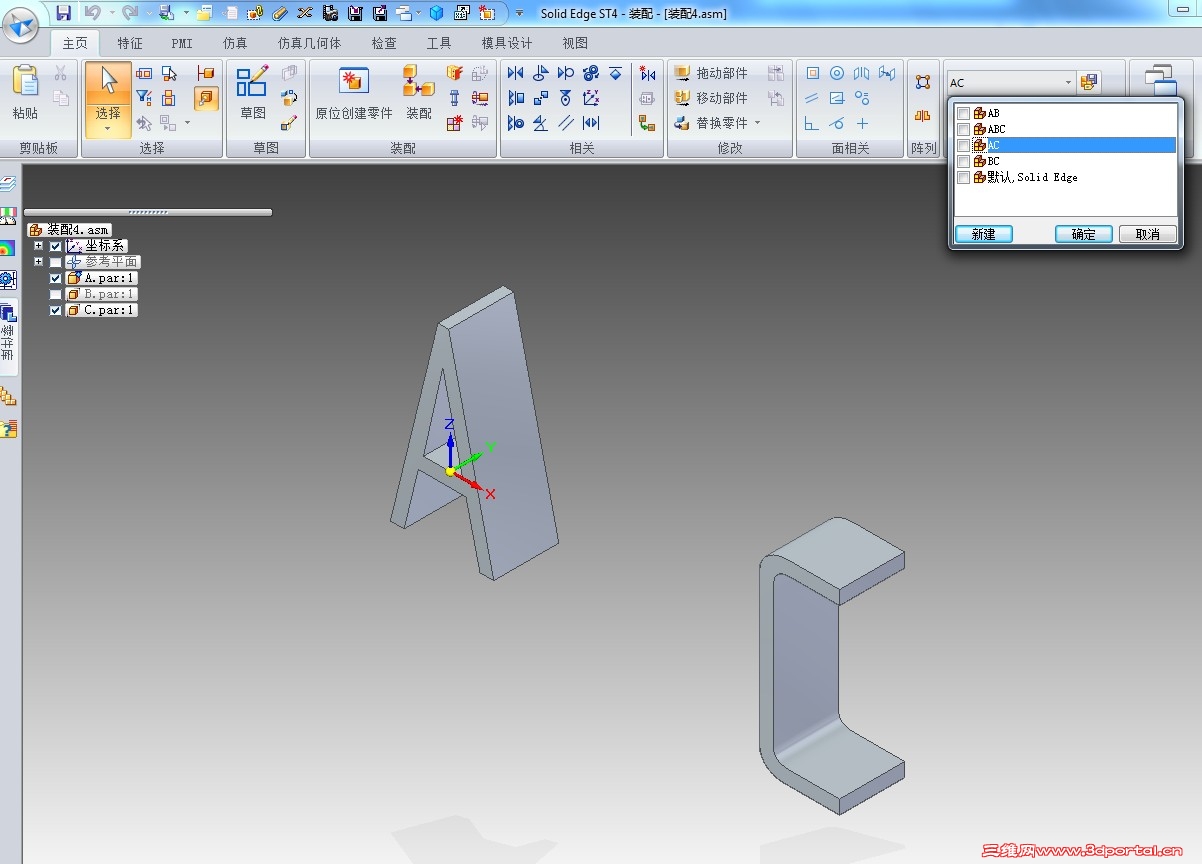The width and height of the screenshot is (1202, 864).
Task: Check the AB configuration checkbox
Action: coord(963,114)
